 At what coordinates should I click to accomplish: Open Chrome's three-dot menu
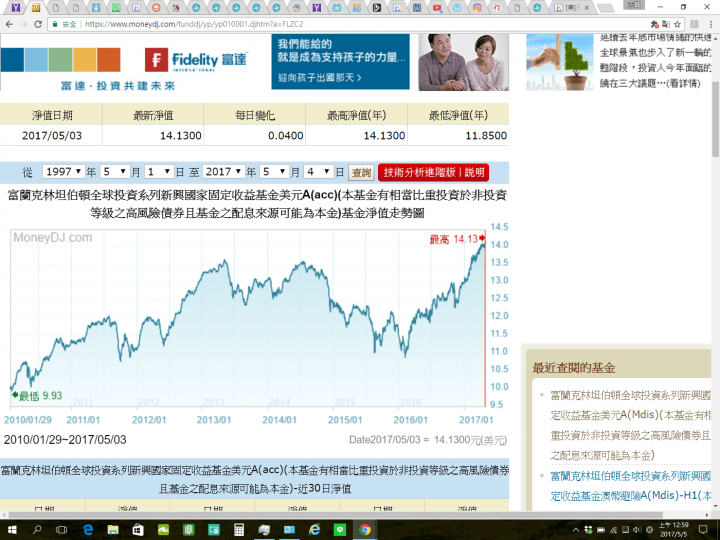tap(711, 24)
